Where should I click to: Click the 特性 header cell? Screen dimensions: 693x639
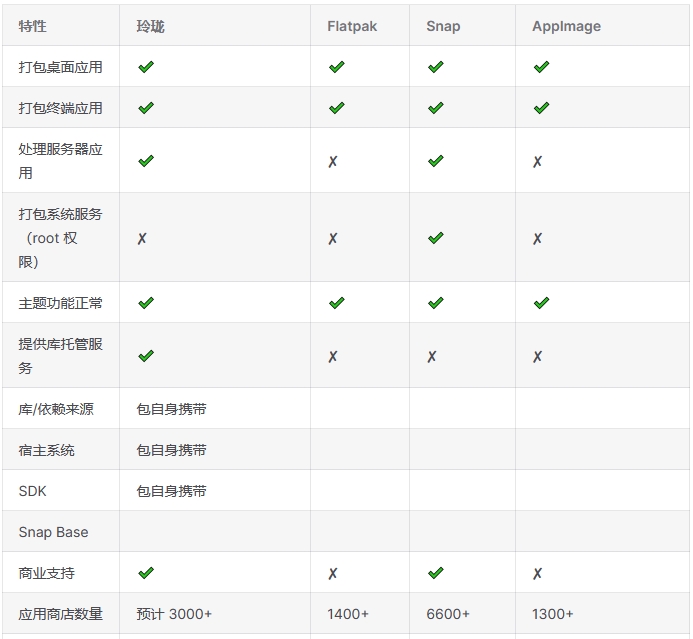pyautogui.click(x=33, y=26)
